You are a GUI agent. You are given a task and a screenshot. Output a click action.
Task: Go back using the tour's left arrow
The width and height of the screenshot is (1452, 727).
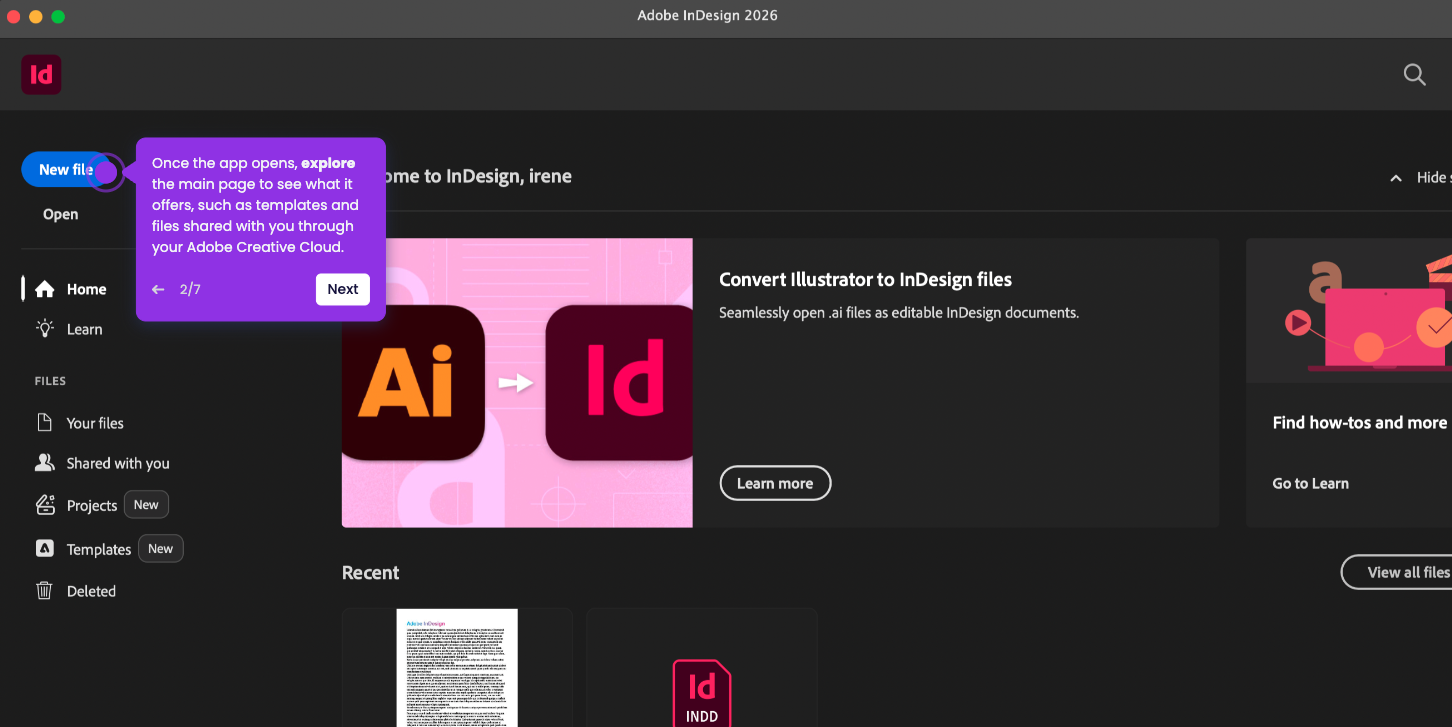(x=158, y=289)
